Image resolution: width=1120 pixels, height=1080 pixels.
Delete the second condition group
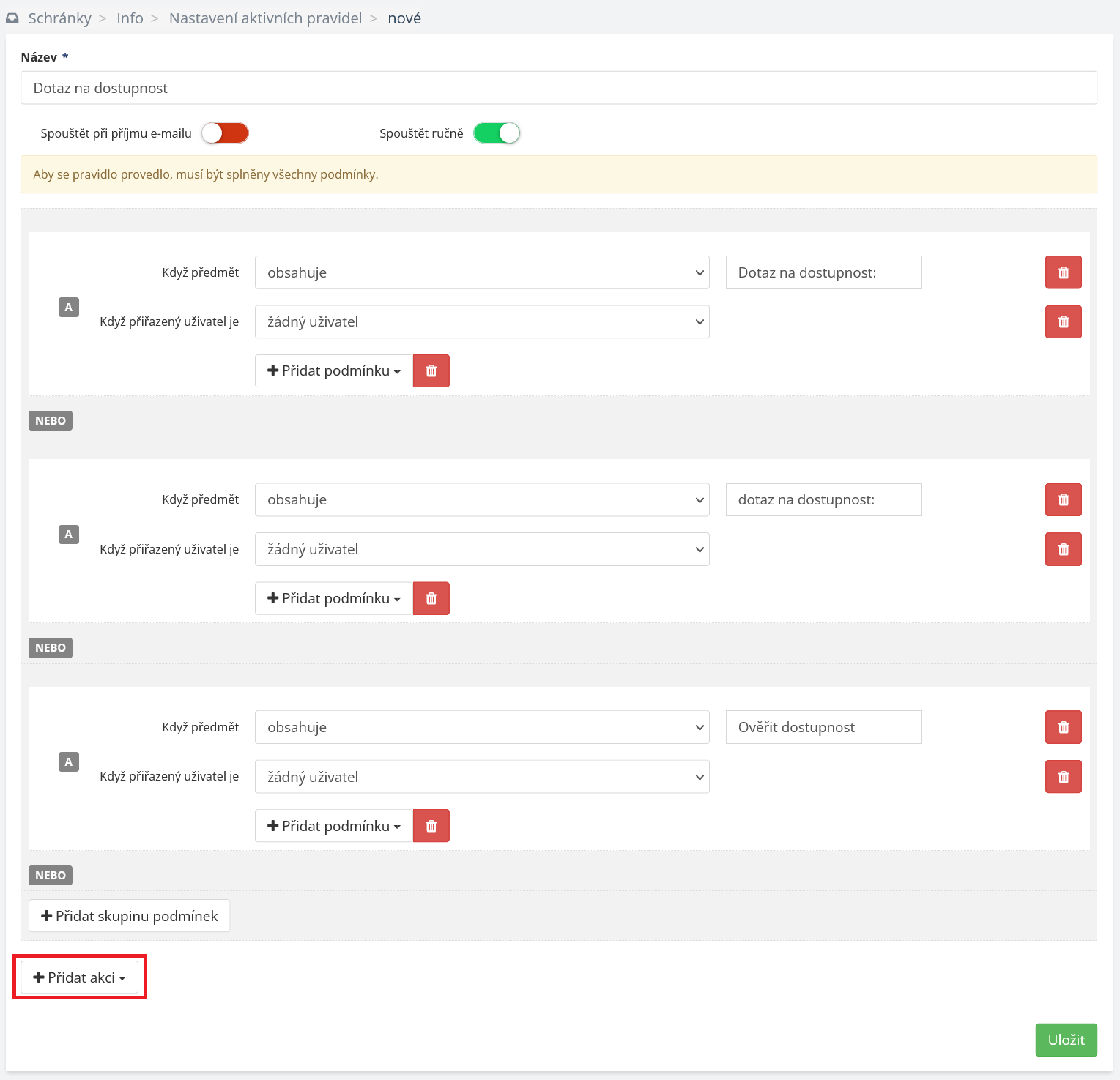431,598
